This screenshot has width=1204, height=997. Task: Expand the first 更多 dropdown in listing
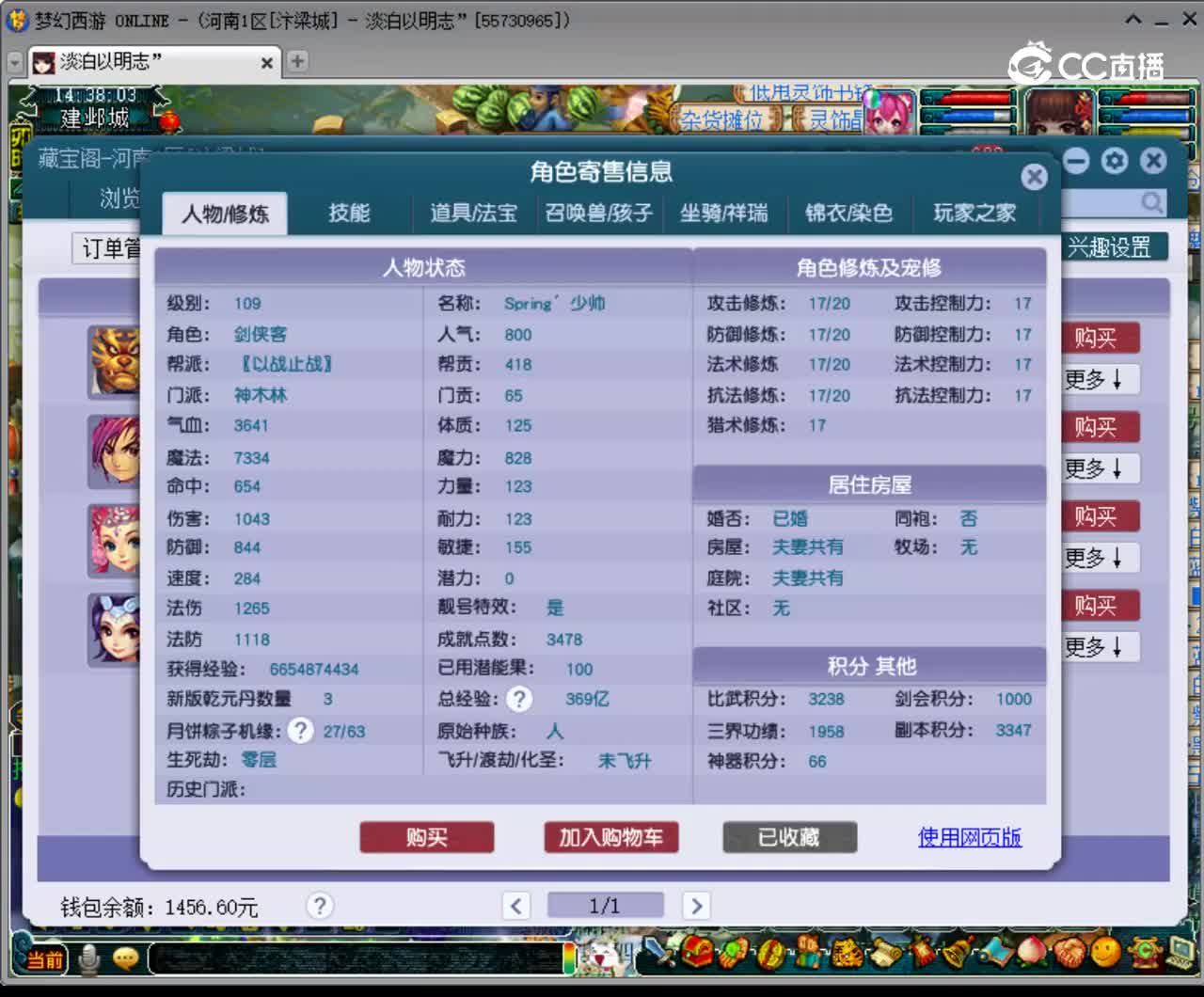[1101, 379]
